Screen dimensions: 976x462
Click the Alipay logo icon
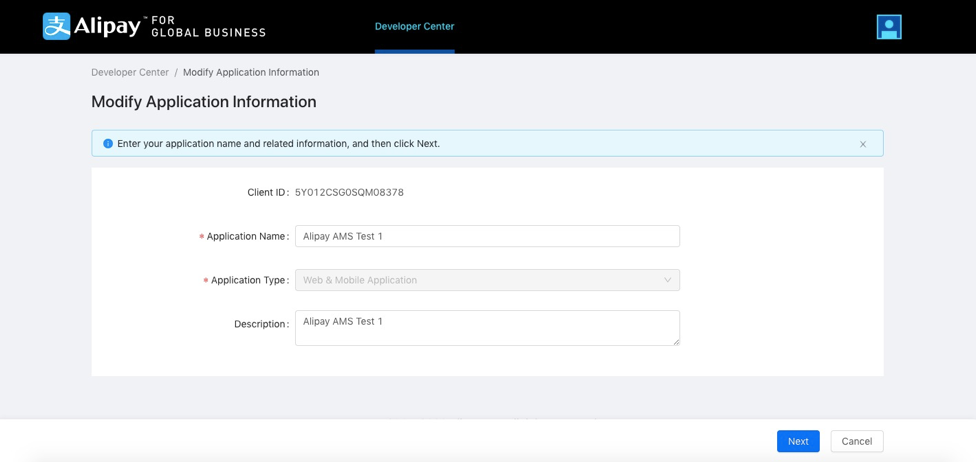[57, 26]
